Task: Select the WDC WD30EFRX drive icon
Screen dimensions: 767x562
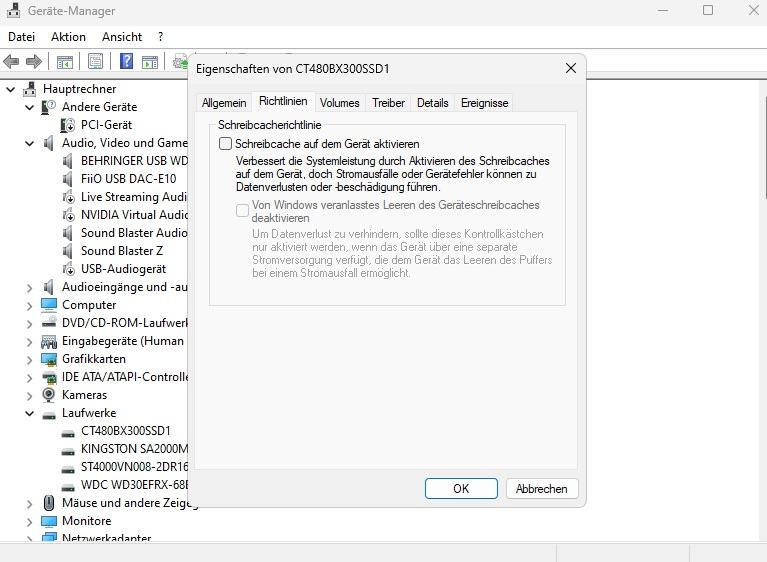Action: tap(68, 487)
